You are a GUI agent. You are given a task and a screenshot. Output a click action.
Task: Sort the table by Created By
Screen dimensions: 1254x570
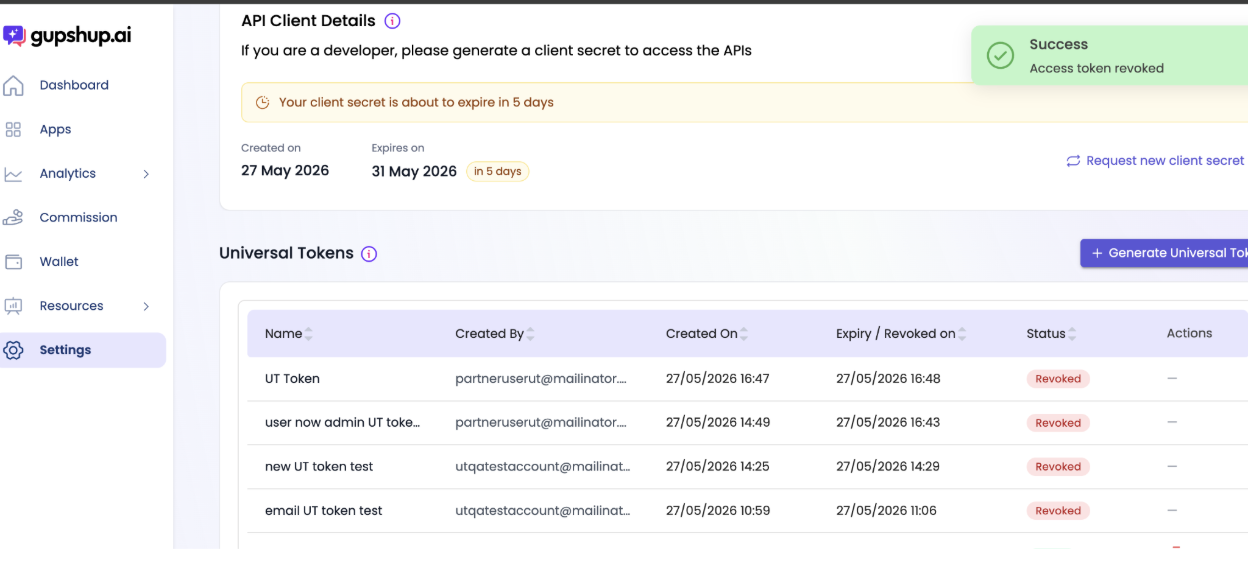point(531,334)
